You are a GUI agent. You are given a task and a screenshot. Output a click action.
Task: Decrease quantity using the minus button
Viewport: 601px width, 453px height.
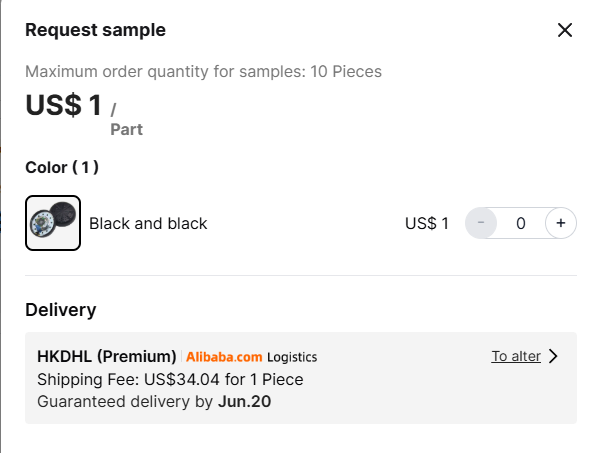[x=481, y=223]
